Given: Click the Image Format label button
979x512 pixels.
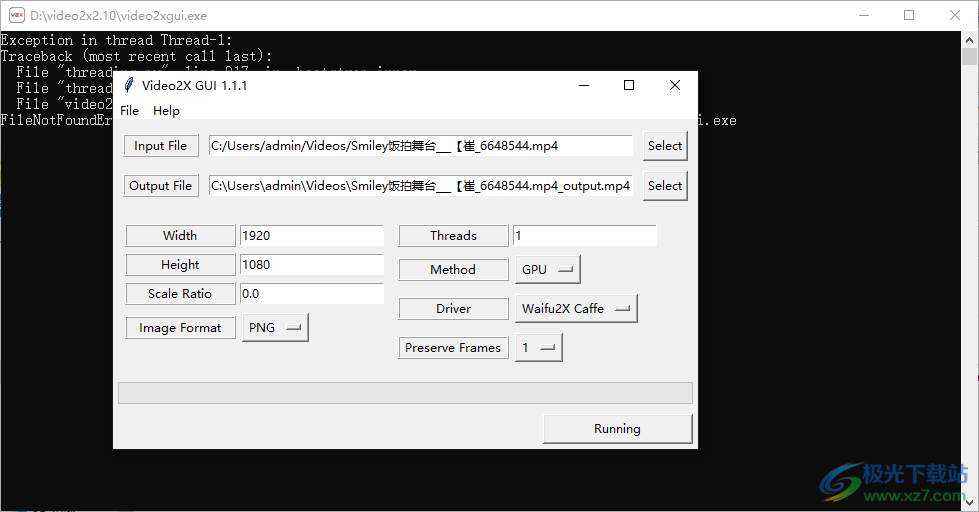Looking at the screenshot, I should 180,327.
